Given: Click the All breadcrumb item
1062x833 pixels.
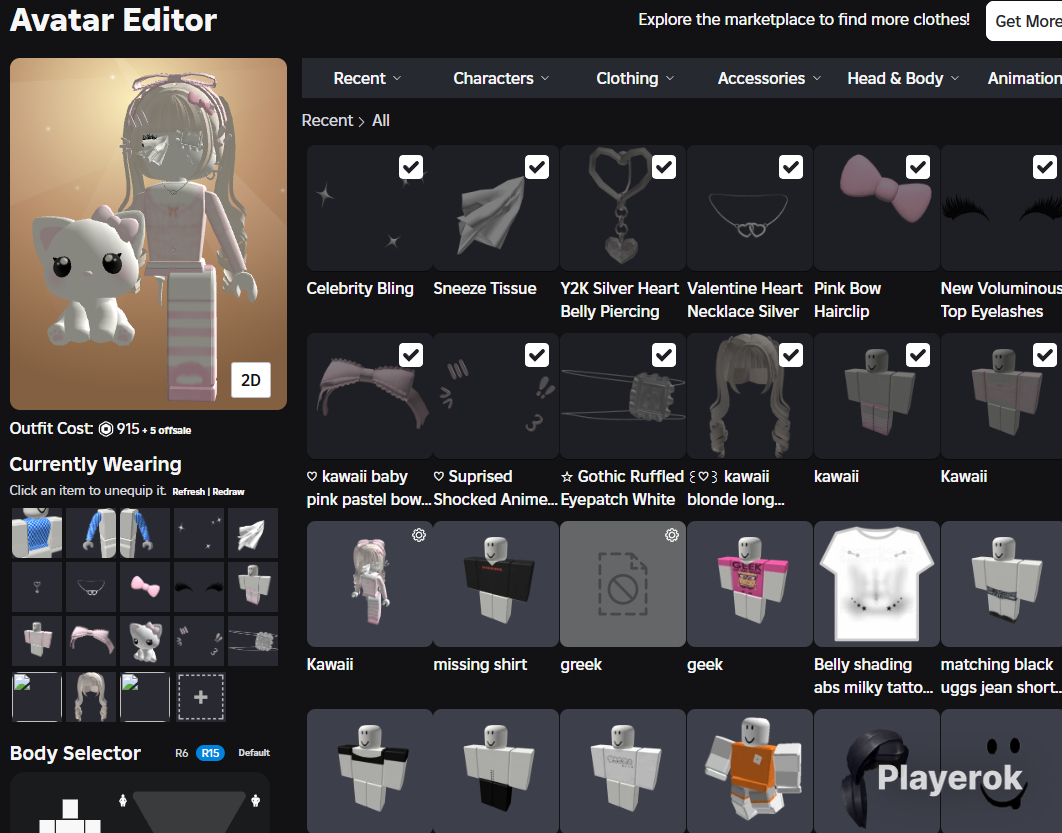Looking at the screenshot, I should (x=381, y=121).
